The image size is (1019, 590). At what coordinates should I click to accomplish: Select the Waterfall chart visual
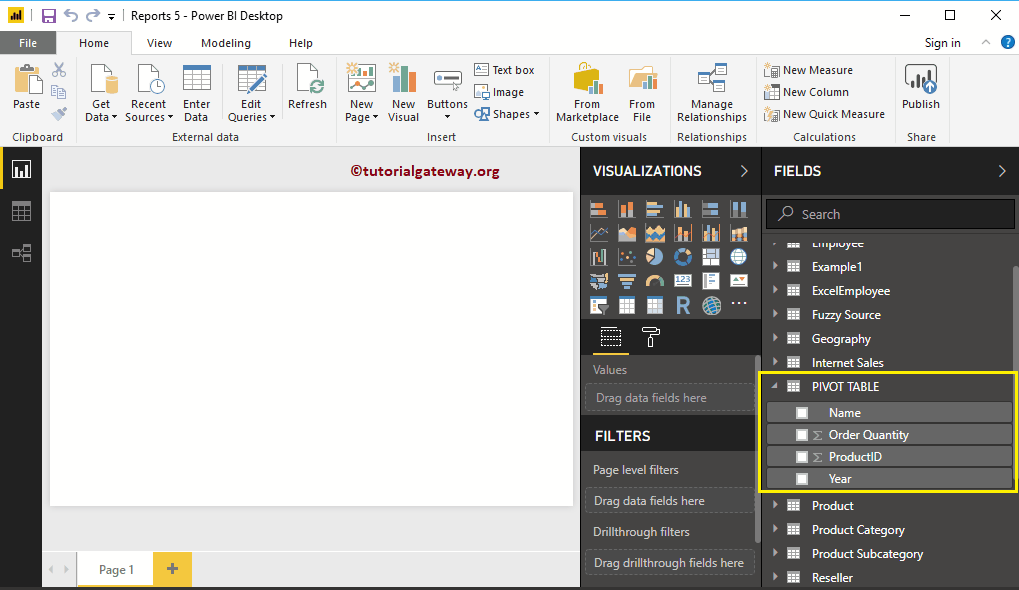click(x=599, y=257)
